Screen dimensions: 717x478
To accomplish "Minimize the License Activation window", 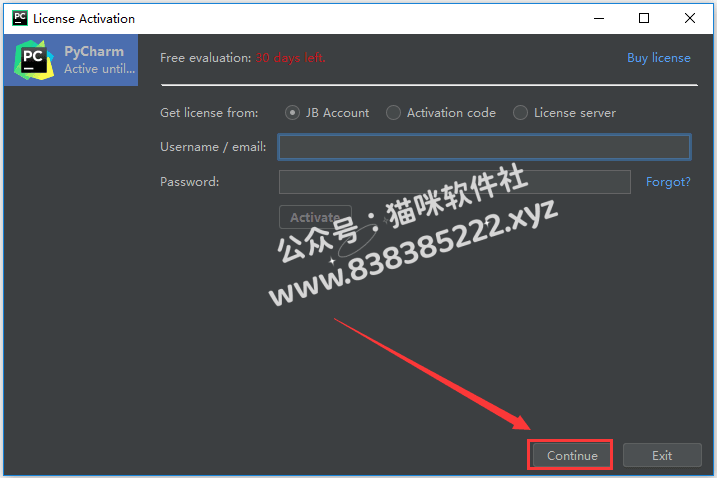I will (599, 18).
